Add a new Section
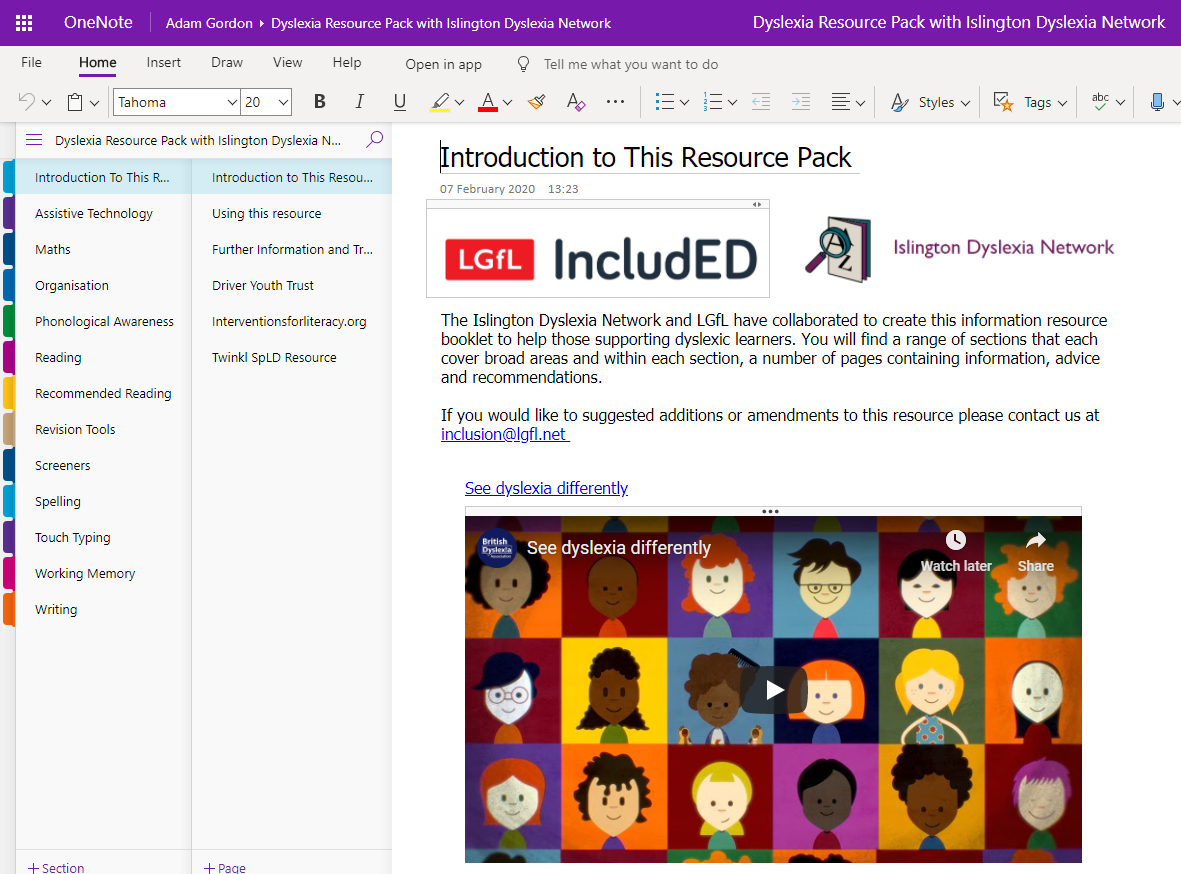1181x874 pixels. coord(56,867)
